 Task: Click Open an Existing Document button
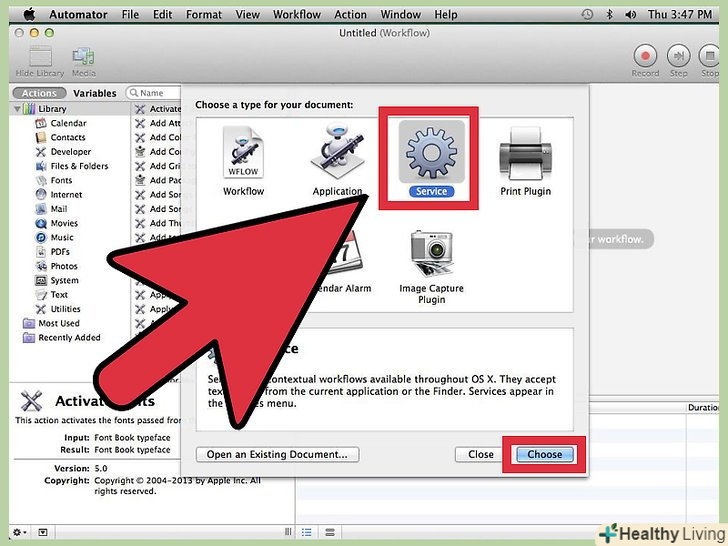coord(277,455)
